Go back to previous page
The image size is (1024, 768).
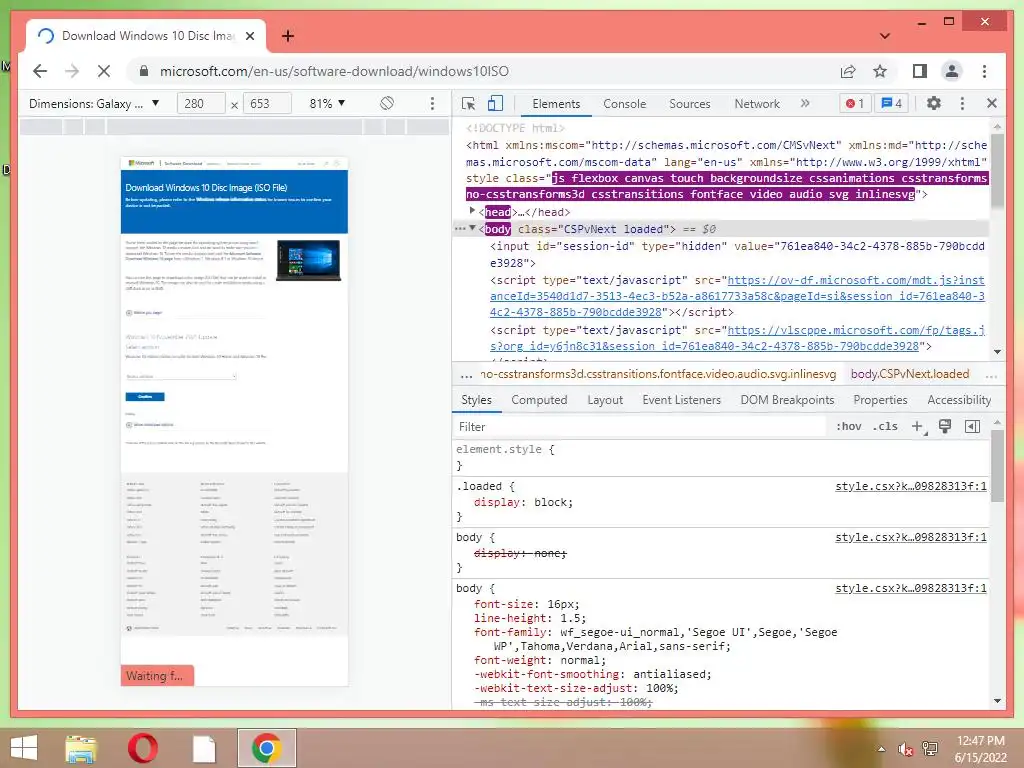coord(40,71)
